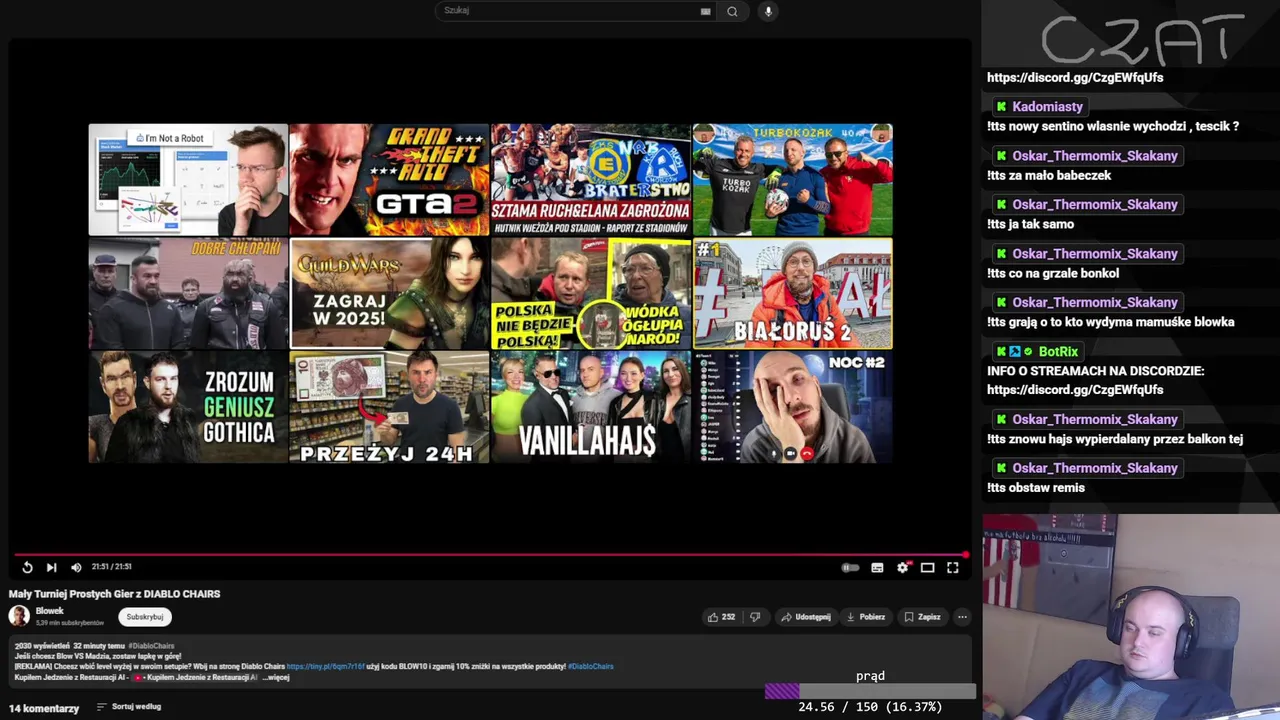
Task: Click Kick badge next to Kadomiasty
Action: 1001,107
